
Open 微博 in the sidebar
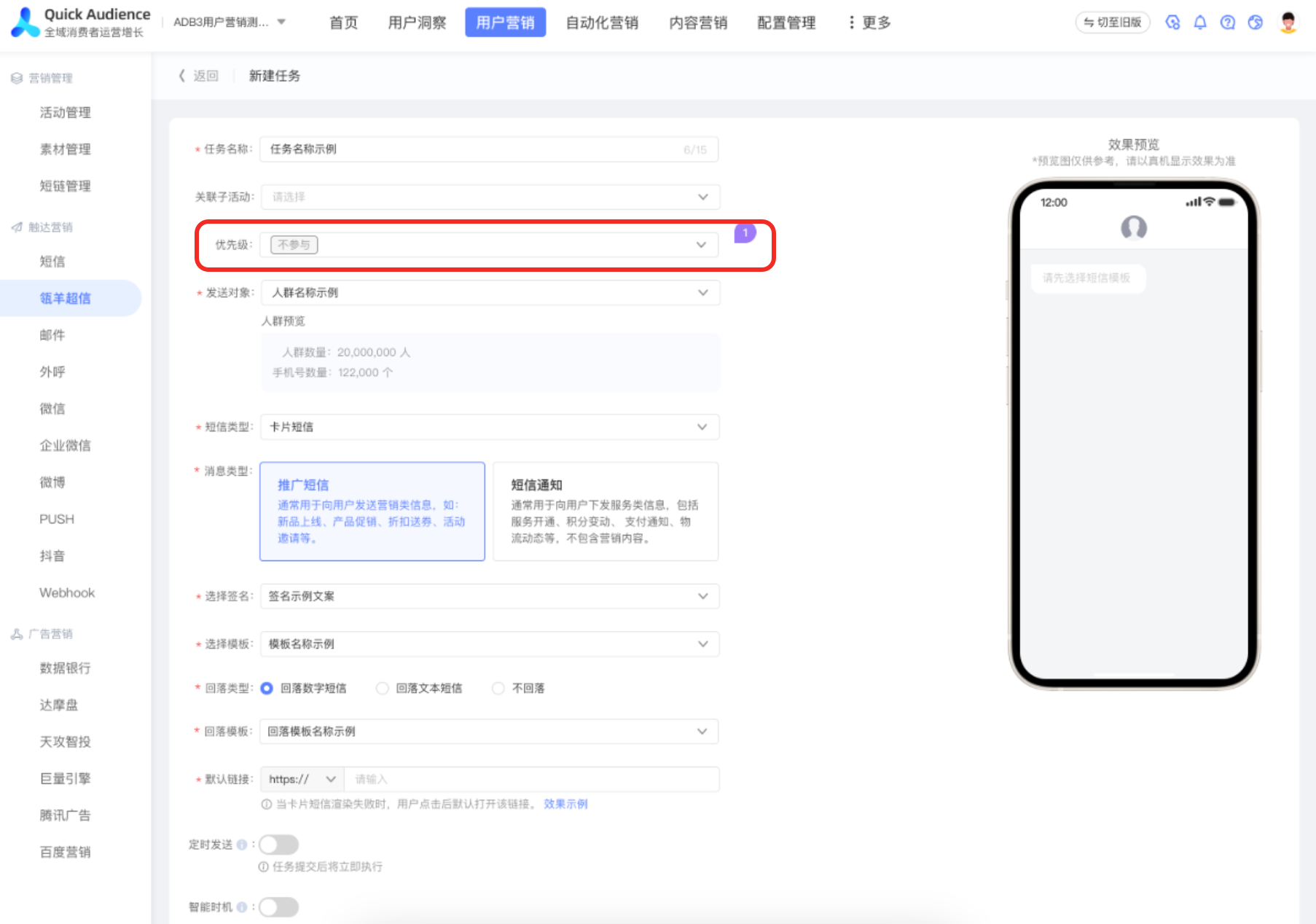coord(52,482)
